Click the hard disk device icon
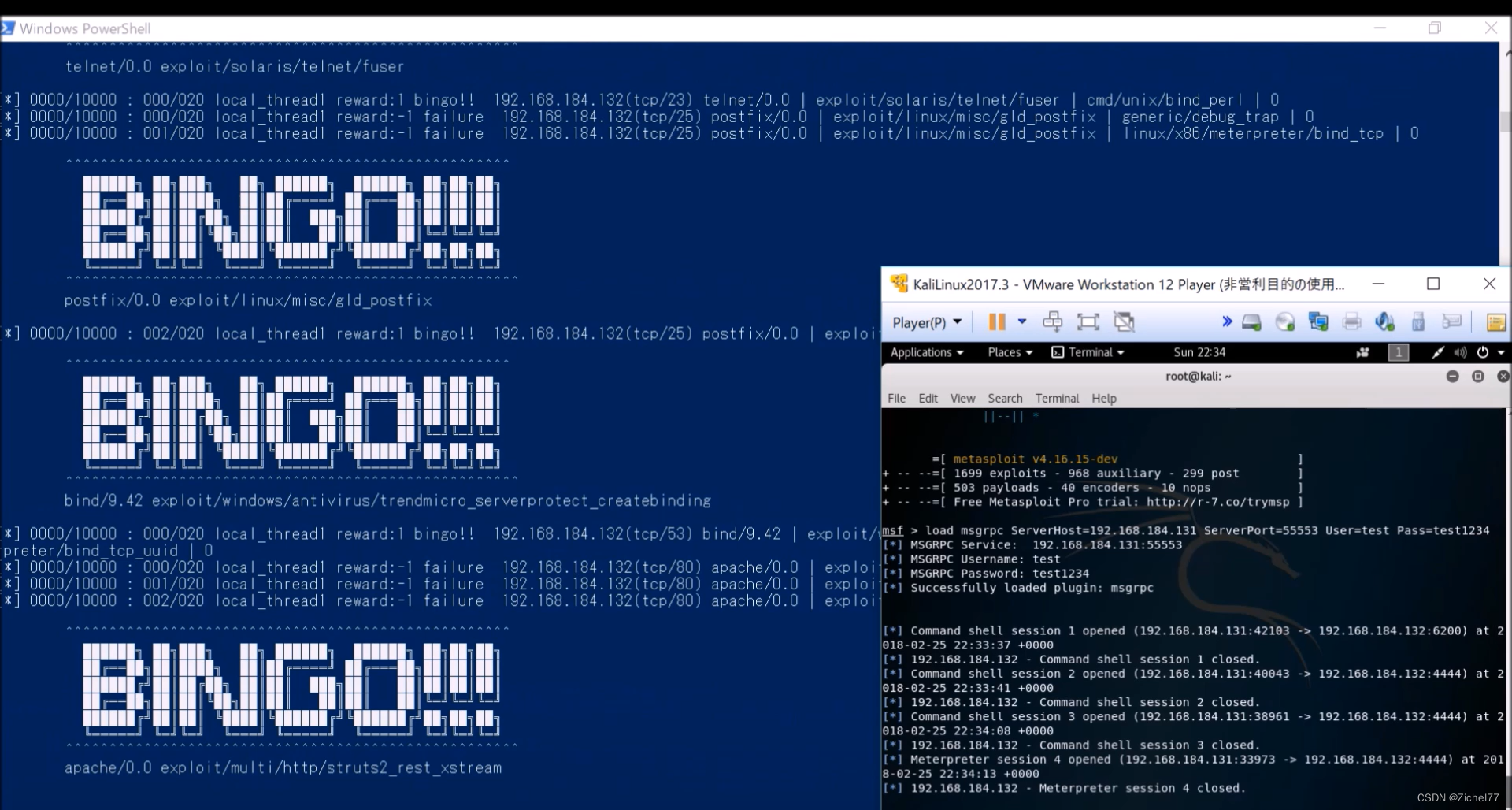1512x810 pixels. click(x=1252, y=321)
